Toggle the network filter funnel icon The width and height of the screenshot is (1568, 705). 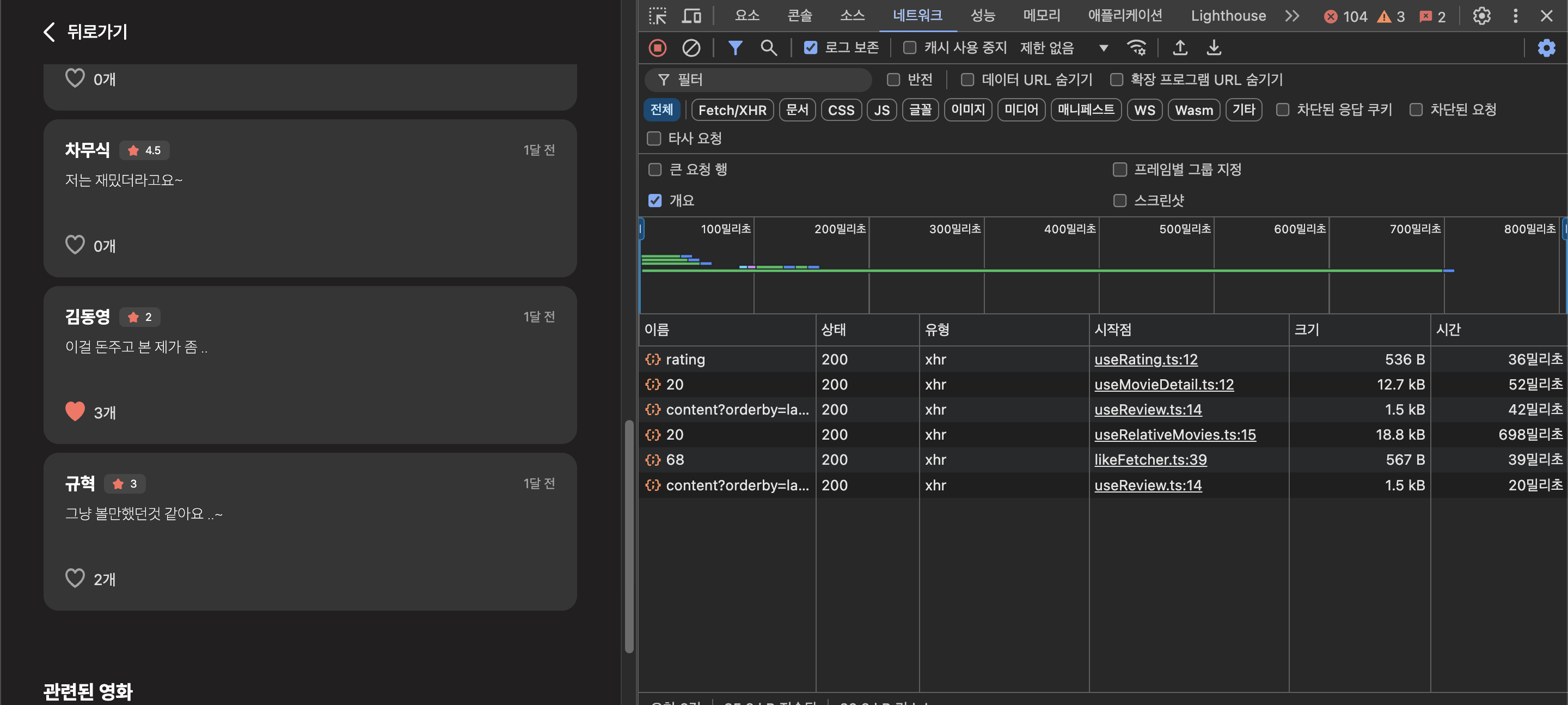coord(734,47)
